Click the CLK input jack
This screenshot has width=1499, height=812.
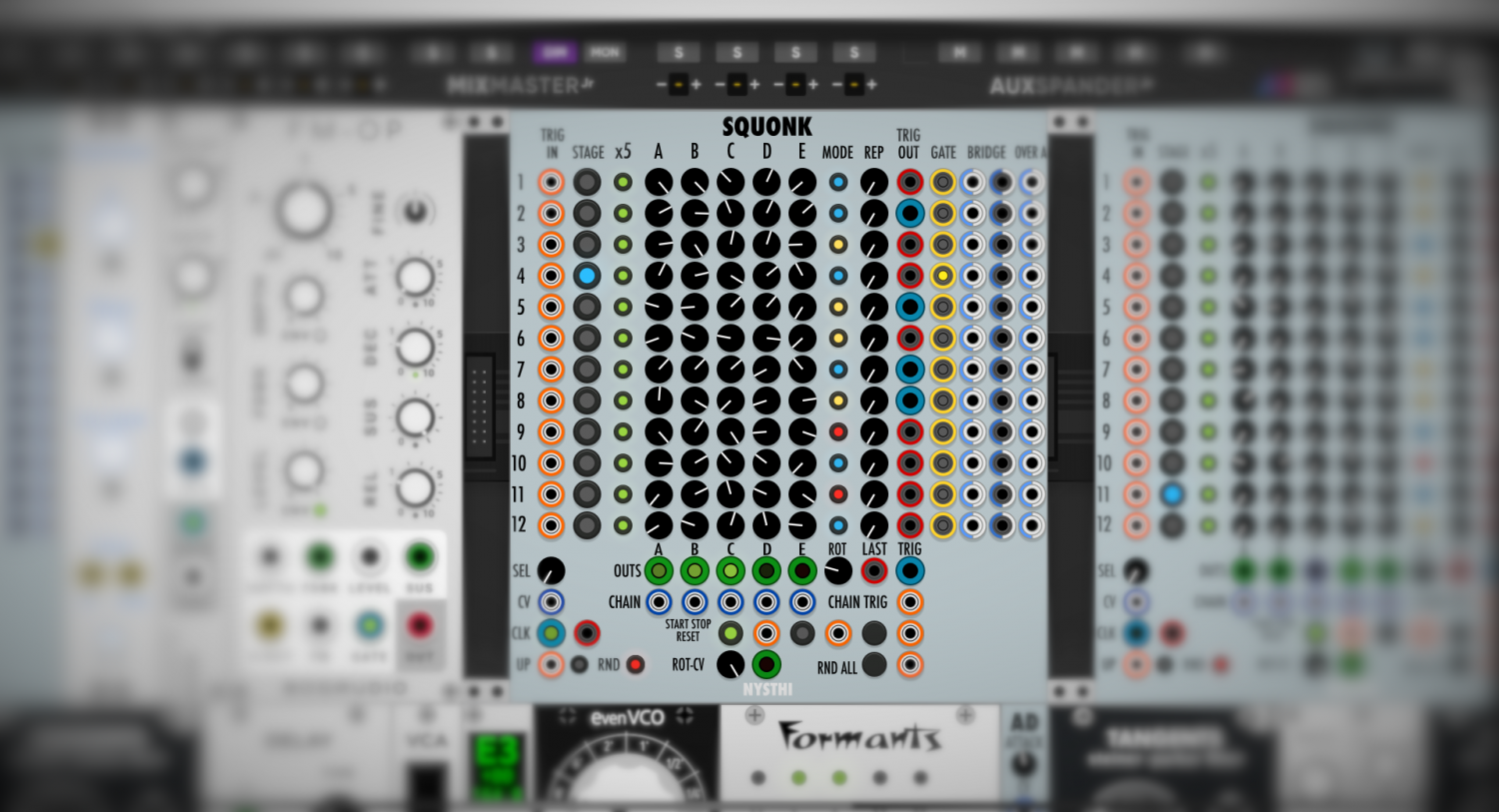click(x=551, y=633)
